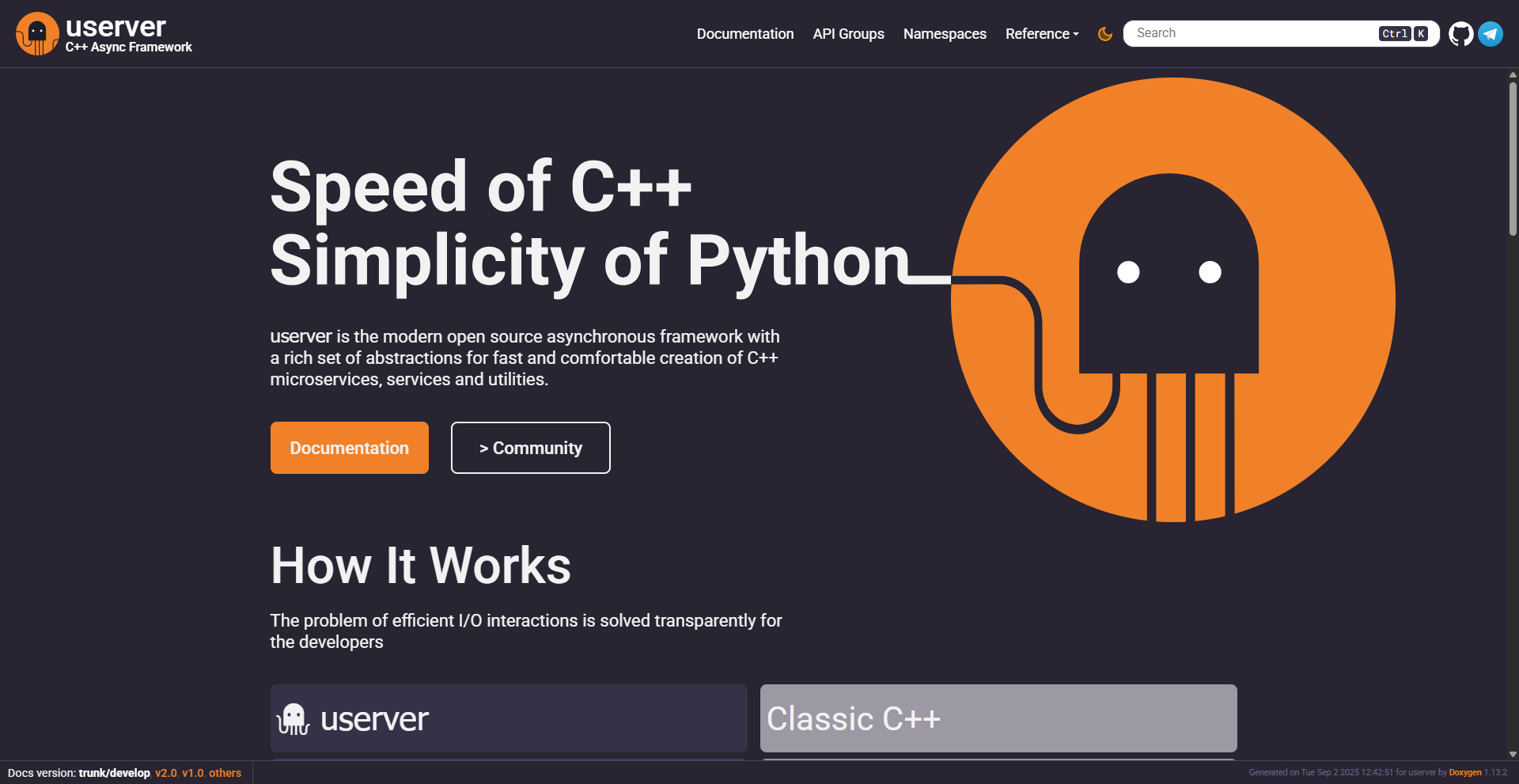Viewport: 1519px width, 784px height.
Task: Click the orange Documentation button
Action: pos(350,448)
